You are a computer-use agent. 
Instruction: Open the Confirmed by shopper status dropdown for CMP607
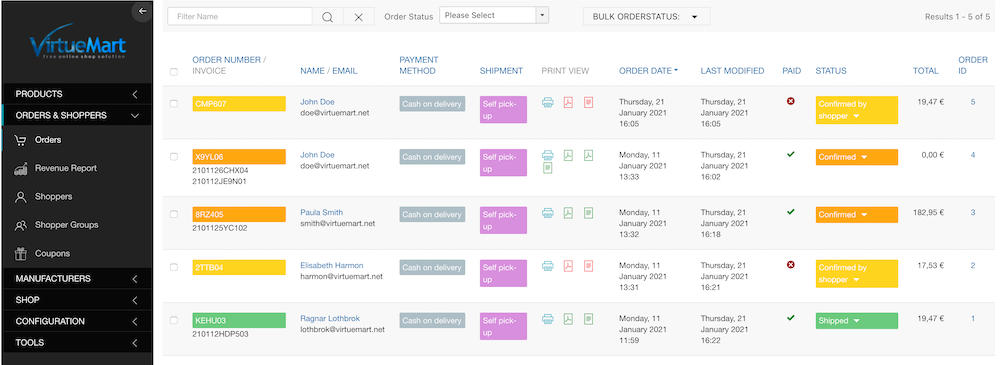click(x=857, y=110)
